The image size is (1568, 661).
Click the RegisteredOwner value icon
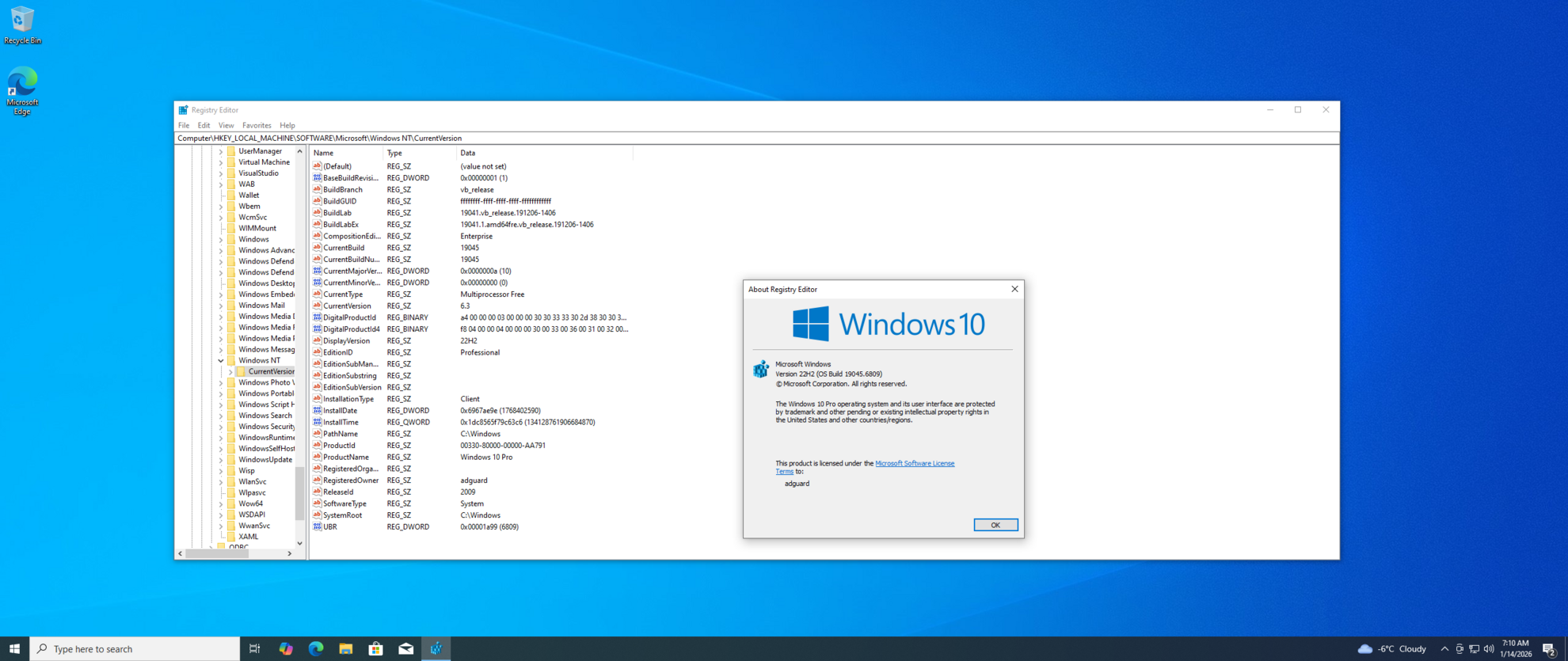click(317, 480)
